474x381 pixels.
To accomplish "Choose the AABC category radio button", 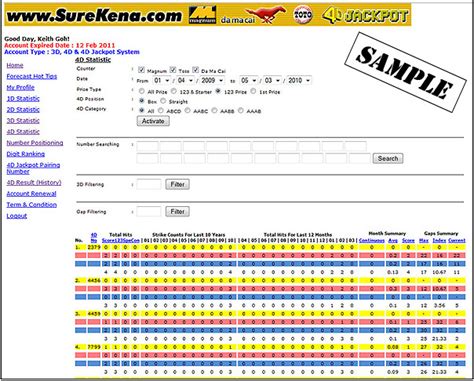I will (188, 110).
